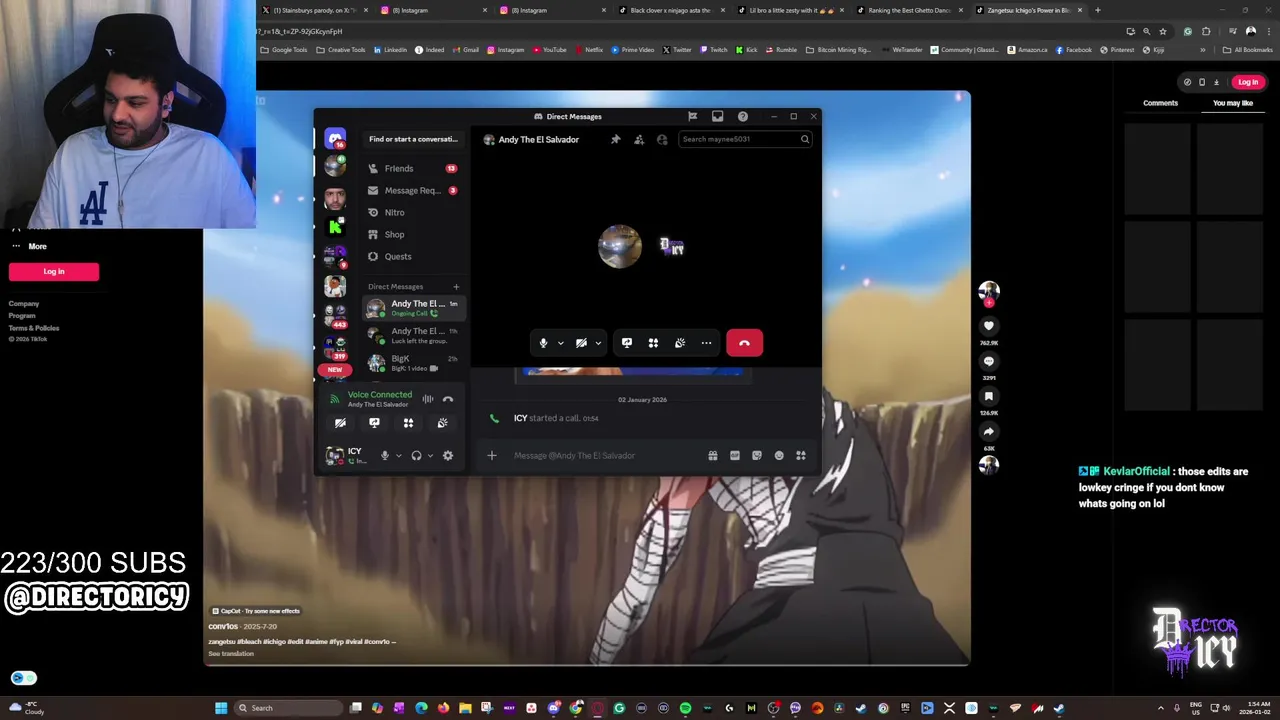Open Message Requests in Discord sidebar

(413, 191)
